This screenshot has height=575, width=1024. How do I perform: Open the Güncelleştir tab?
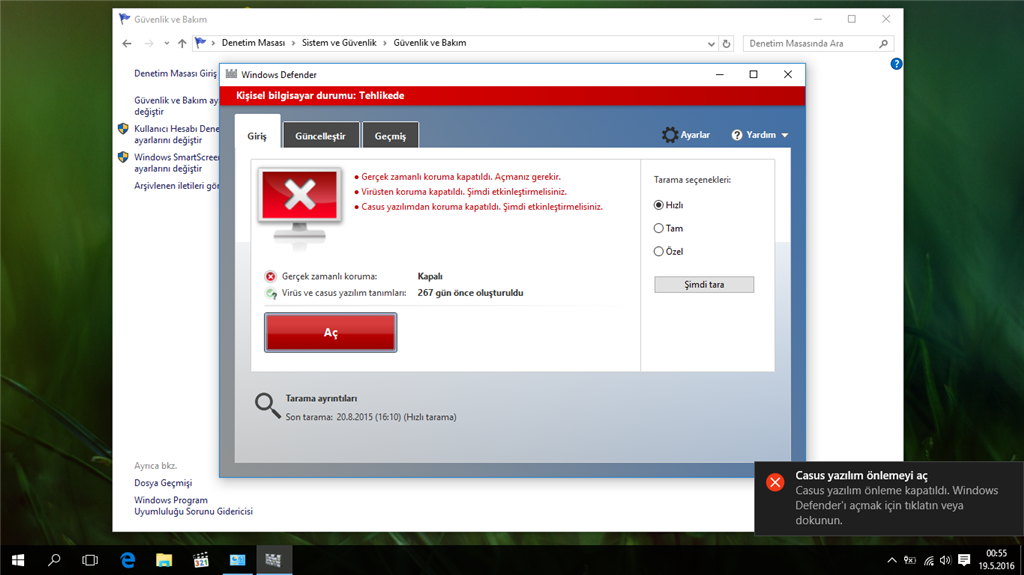click(321, 136)
